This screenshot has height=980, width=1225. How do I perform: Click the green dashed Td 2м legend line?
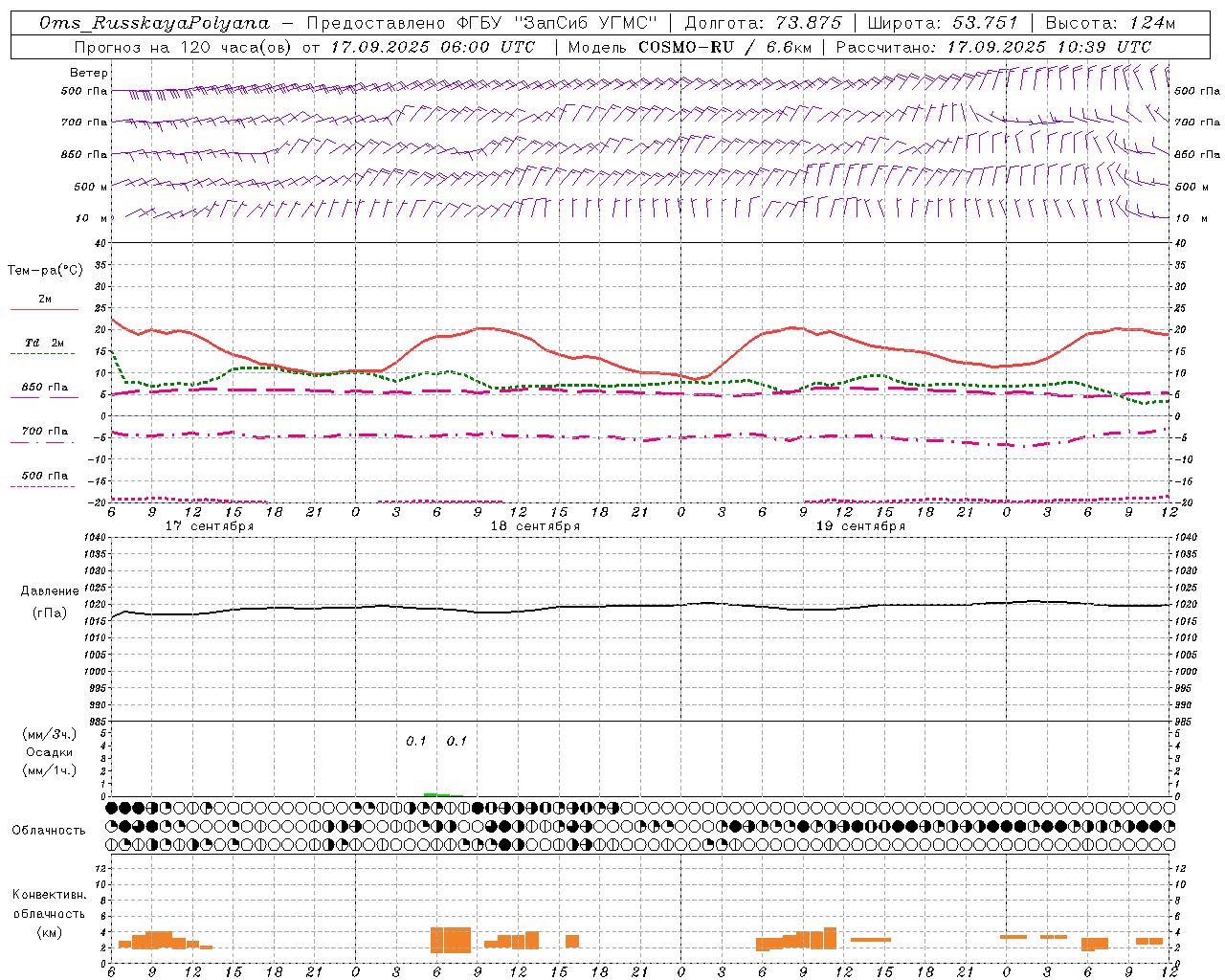tap(44, 354)
